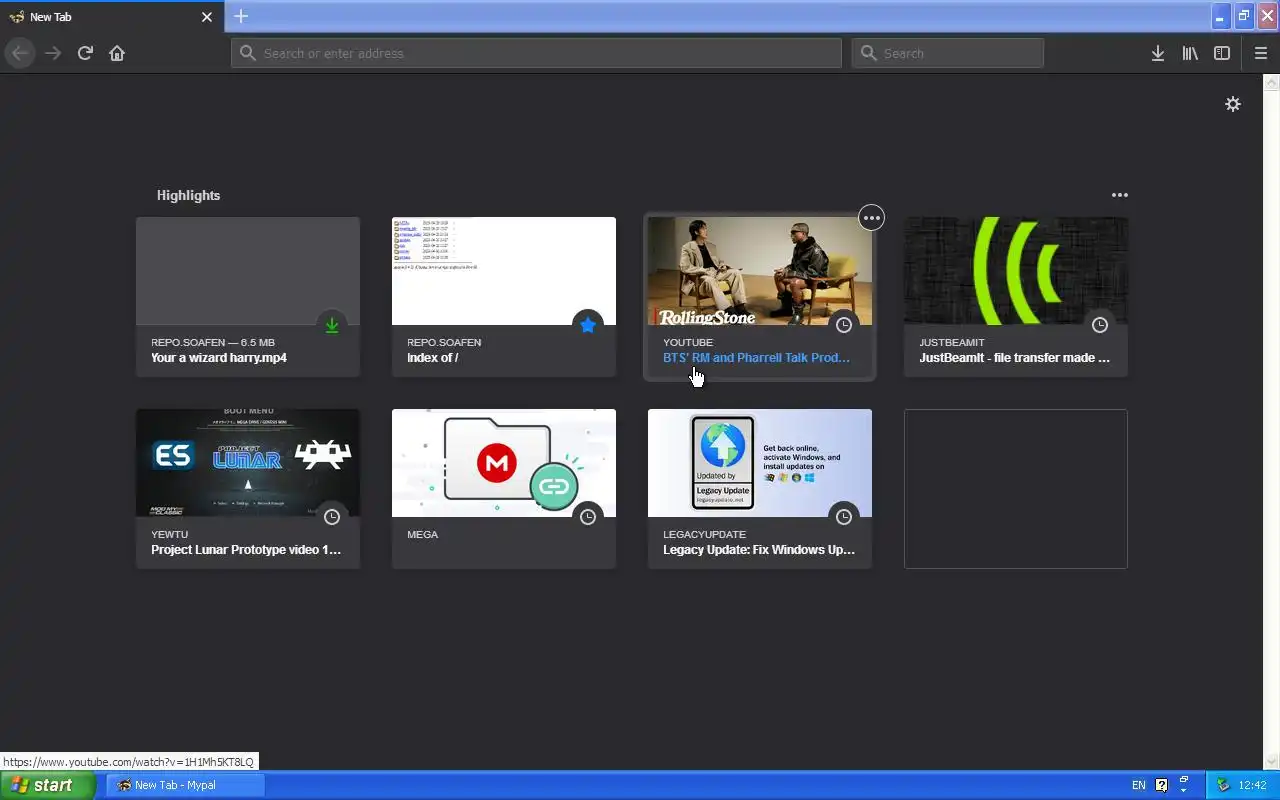The image size is (1280, 800).
Task: Click the 12:42 system clock
Action: point(1253,785)
